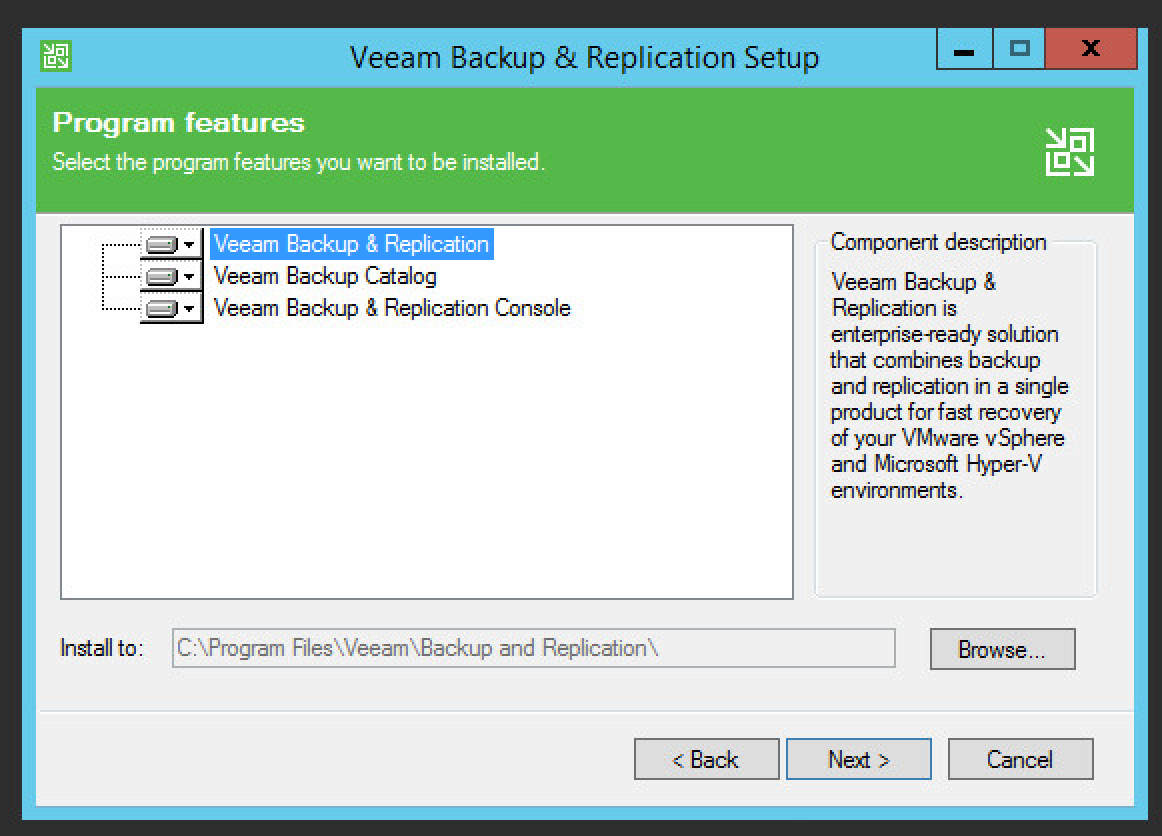
Task: Proceed by clicking Next
Action: 858,760
